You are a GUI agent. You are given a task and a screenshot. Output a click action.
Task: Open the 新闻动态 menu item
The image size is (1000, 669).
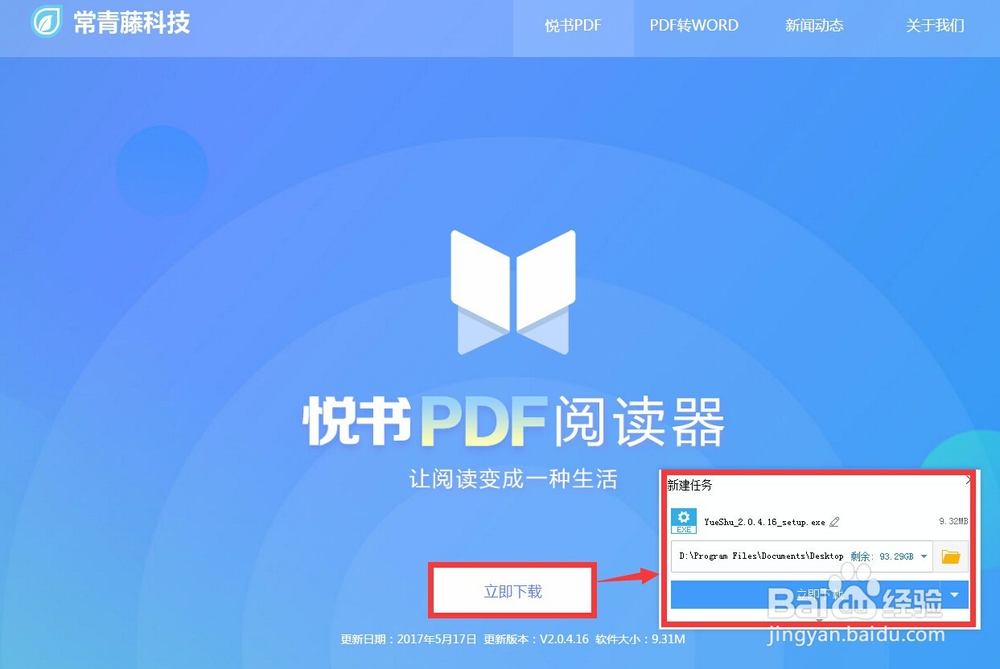[814, 26]
